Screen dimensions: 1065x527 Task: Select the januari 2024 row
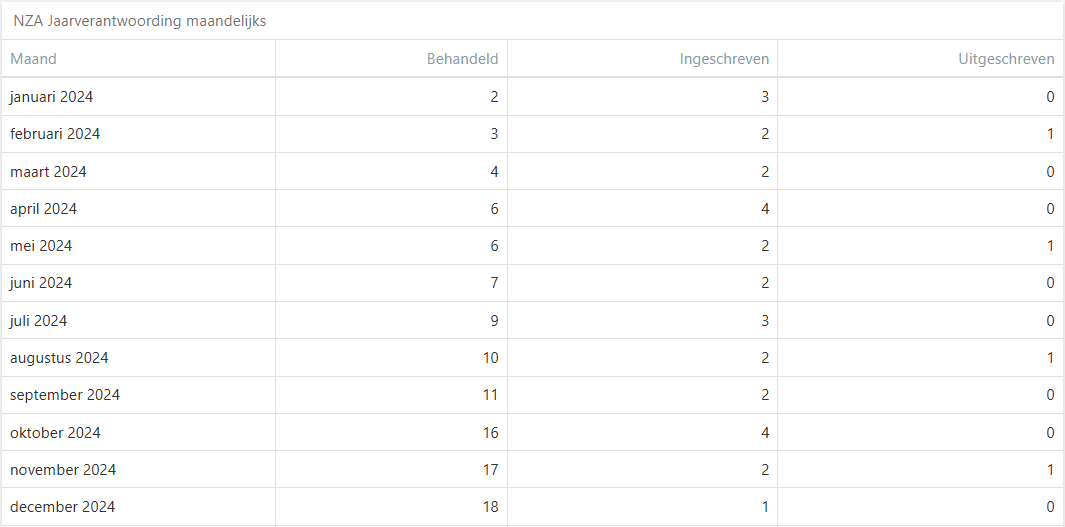tap(52, 97)
